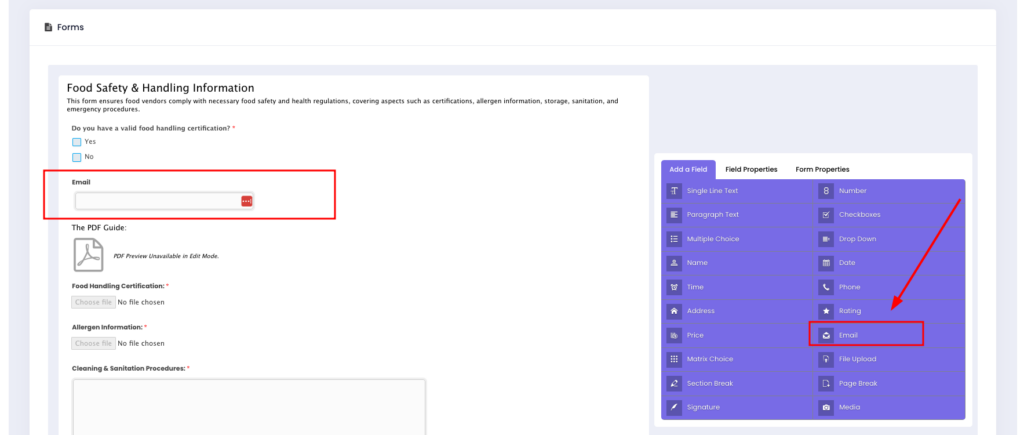Image resolution: width=1024 pixels, height=435 pixels.
Task: Click the Single Line Text field icon
Action: point(675,191)
